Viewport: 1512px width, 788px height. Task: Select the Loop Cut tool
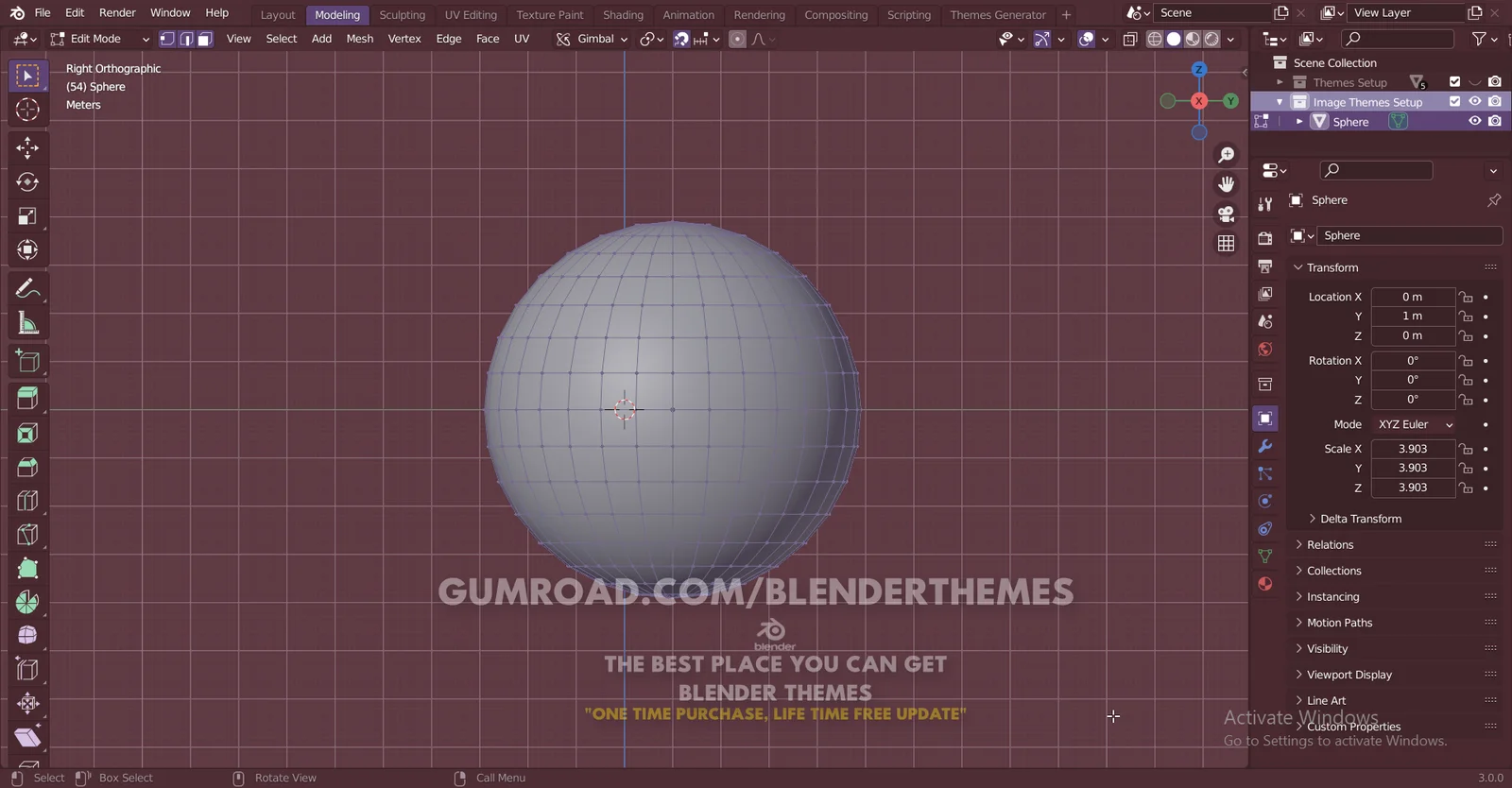click(27, 501)
